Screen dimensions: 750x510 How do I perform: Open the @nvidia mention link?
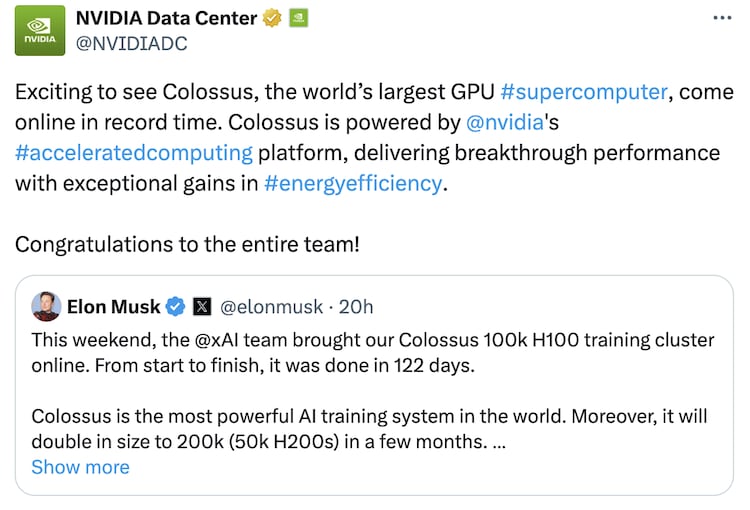tap(505, 123)
